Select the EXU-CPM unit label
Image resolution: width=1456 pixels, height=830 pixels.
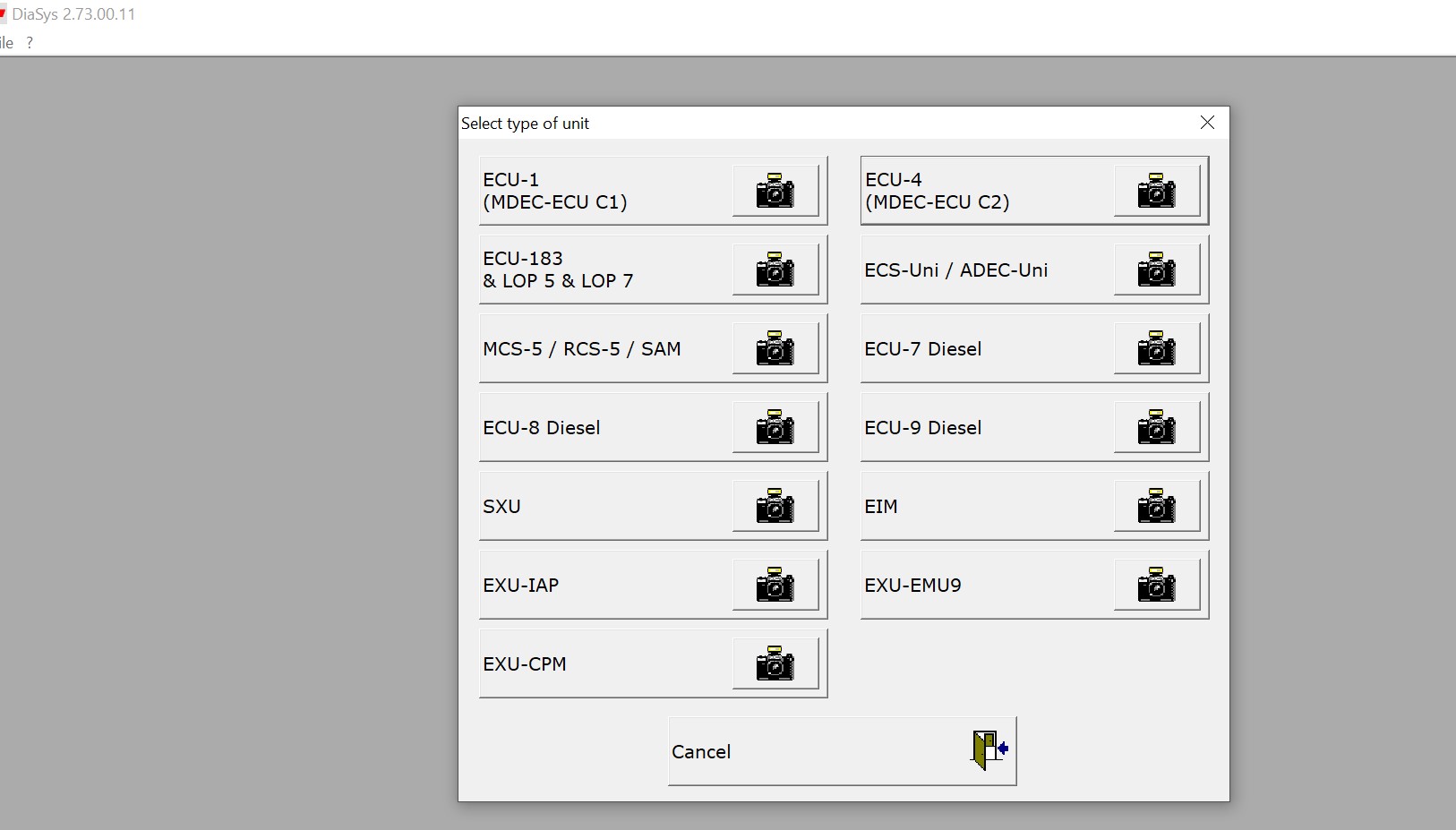[525, 664]
